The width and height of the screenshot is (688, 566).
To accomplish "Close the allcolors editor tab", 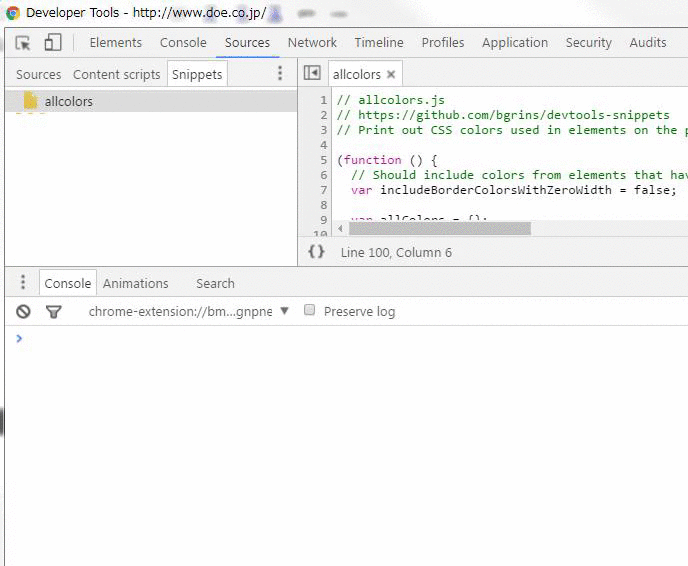I will click(x=391, y=75).
